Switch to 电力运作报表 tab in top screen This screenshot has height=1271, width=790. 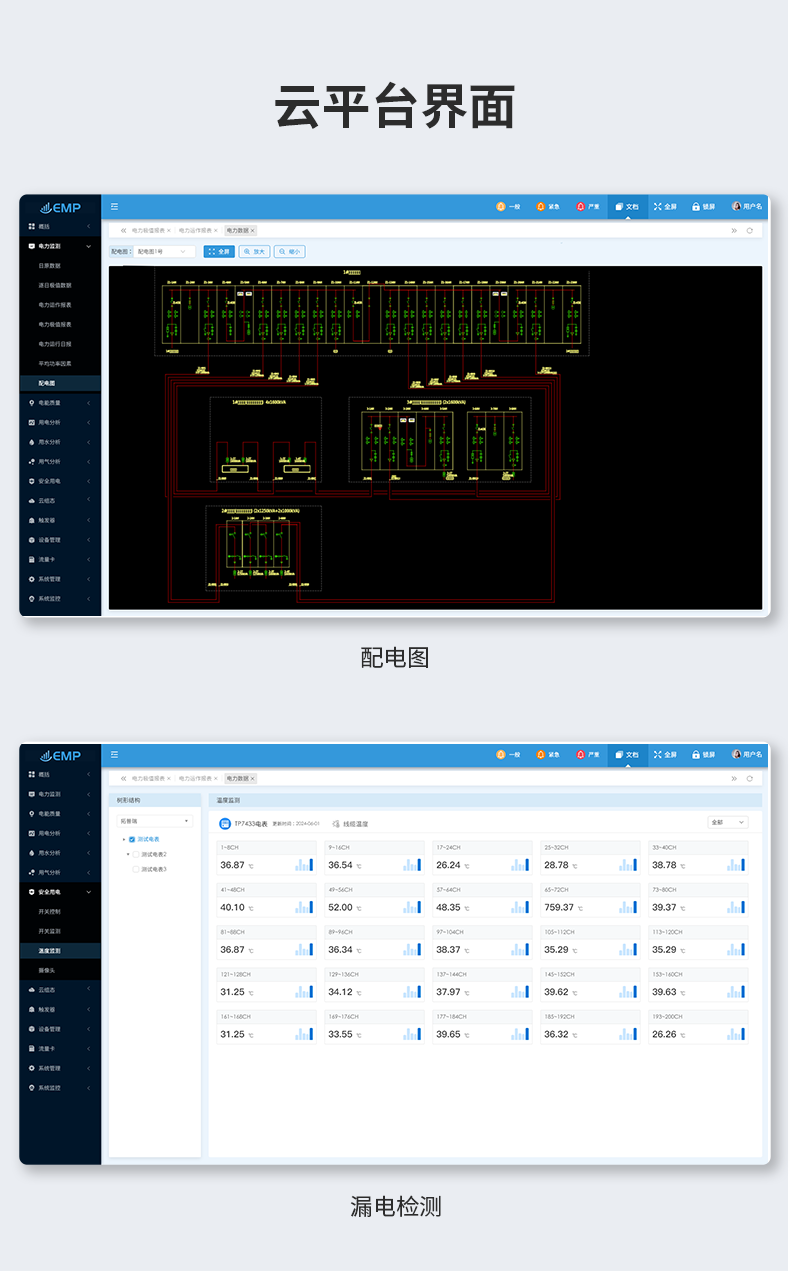[x=195, y=230]
